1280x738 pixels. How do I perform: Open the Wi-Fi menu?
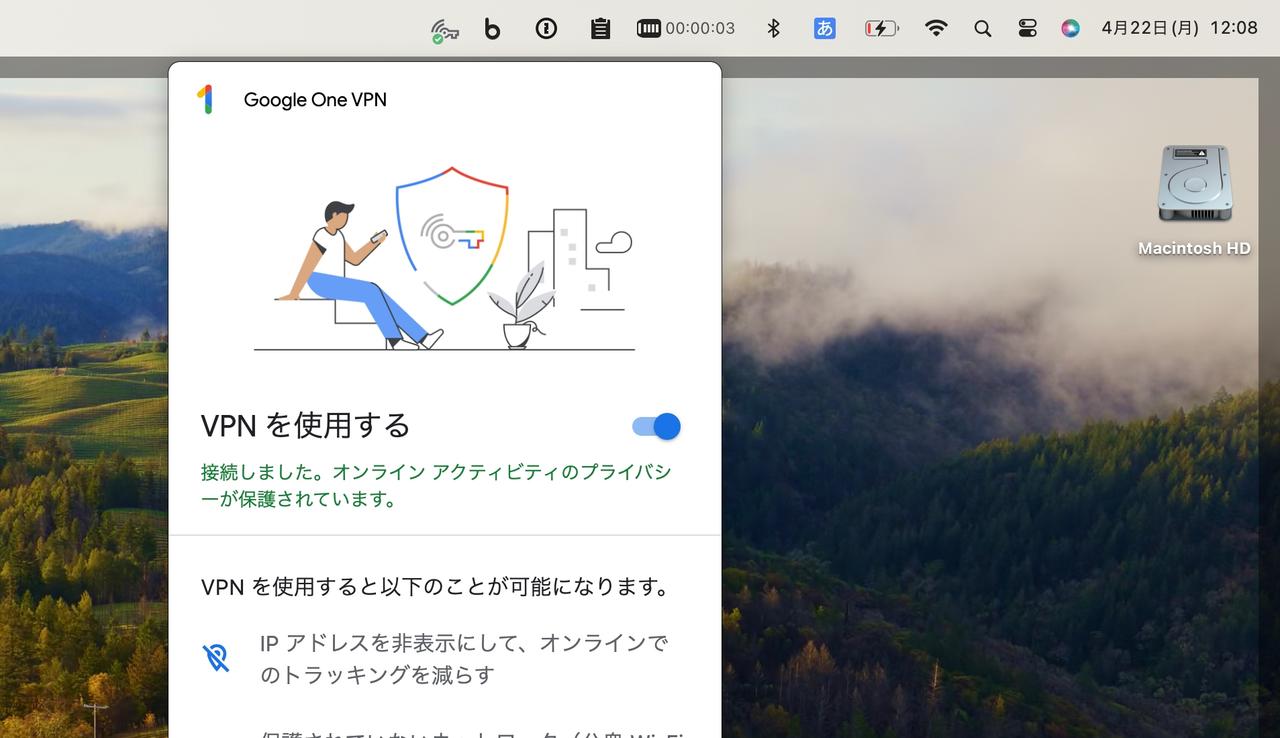(936, 29)
